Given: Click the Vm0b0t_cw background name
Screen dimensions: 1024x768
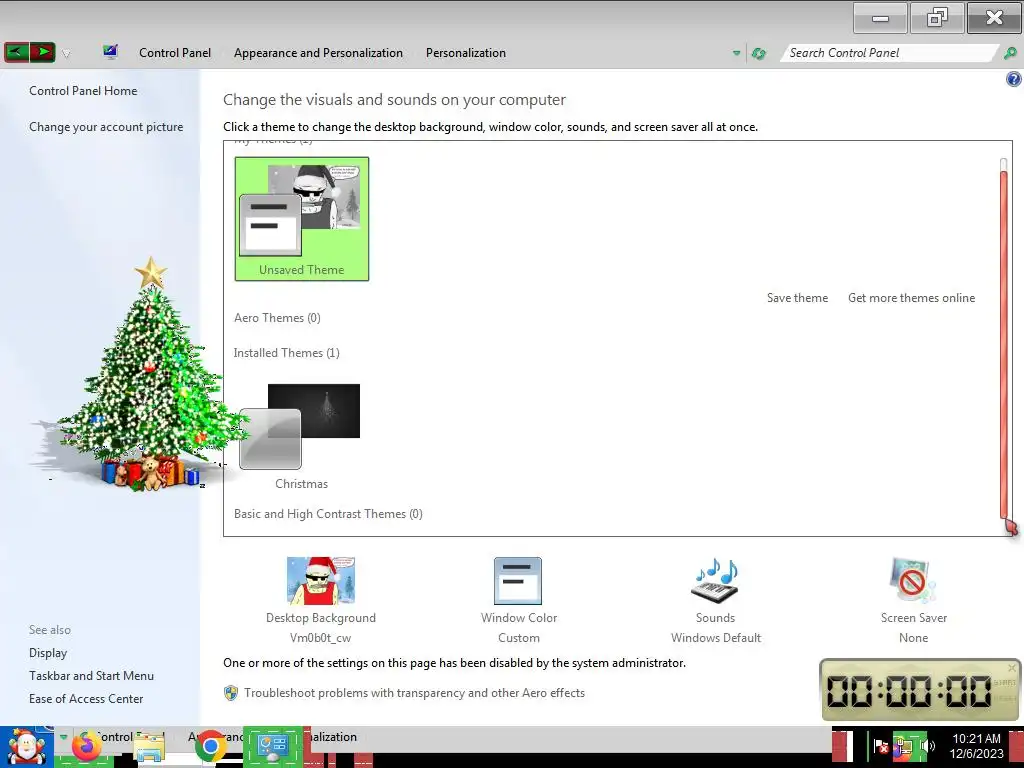Looking at the screenshot, I should pyautogui.click(x=321, y=638).
